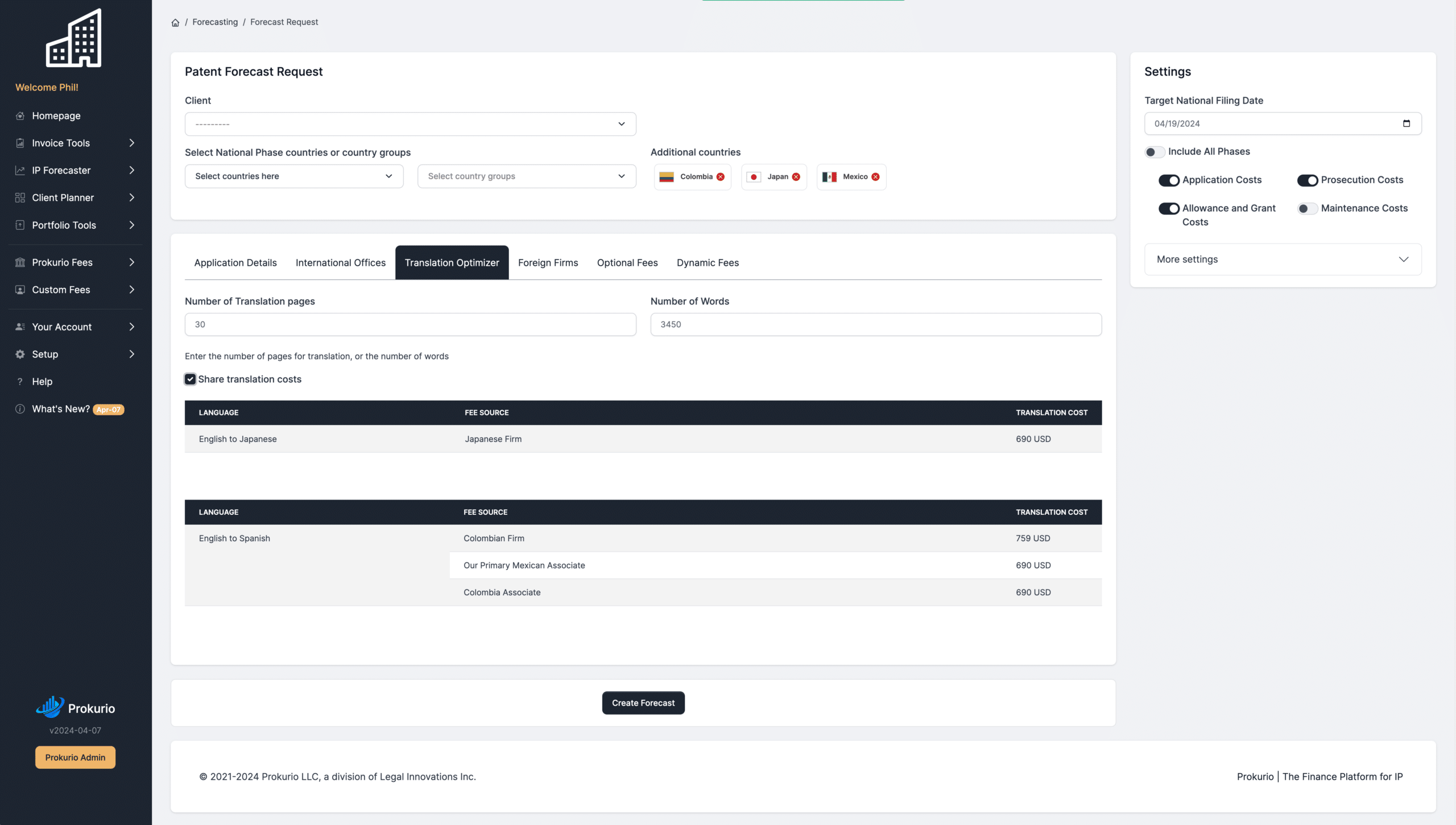Click the Japan flag icon
This screenshot has width=1456, height=825.
[x=754, y=177]
